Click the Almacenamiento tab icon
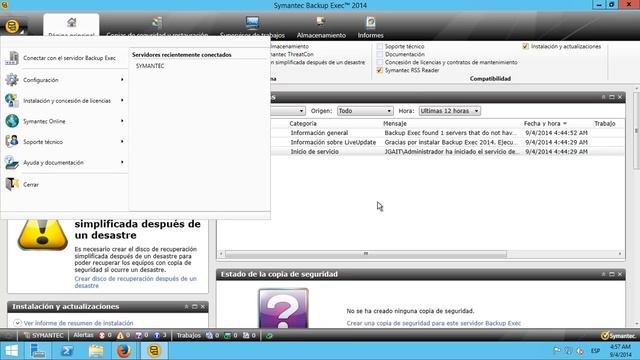This screenshot has width=640, height=360. [x=321, y=21]
